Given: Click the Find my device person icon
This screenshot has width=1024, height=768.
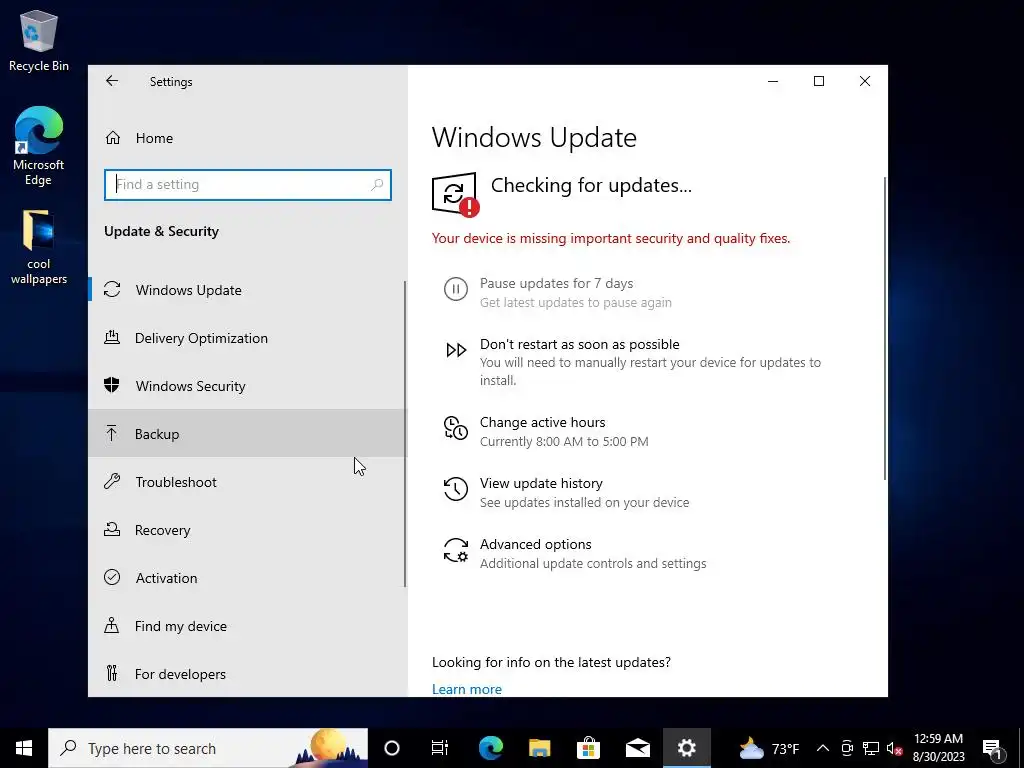Looking at the screenshot, I should (112, 625).
